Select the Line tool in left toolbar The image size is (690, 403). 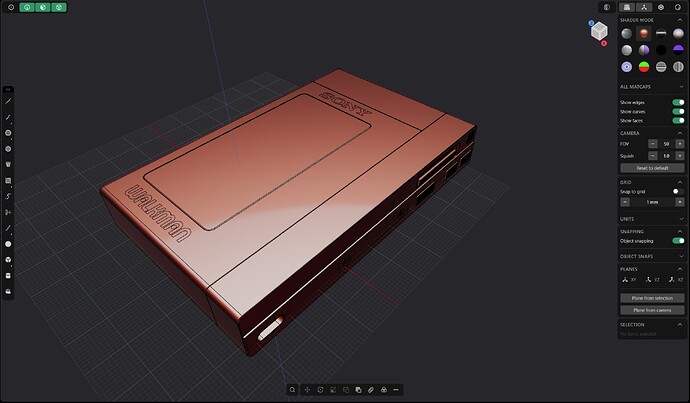pos(8,101)
